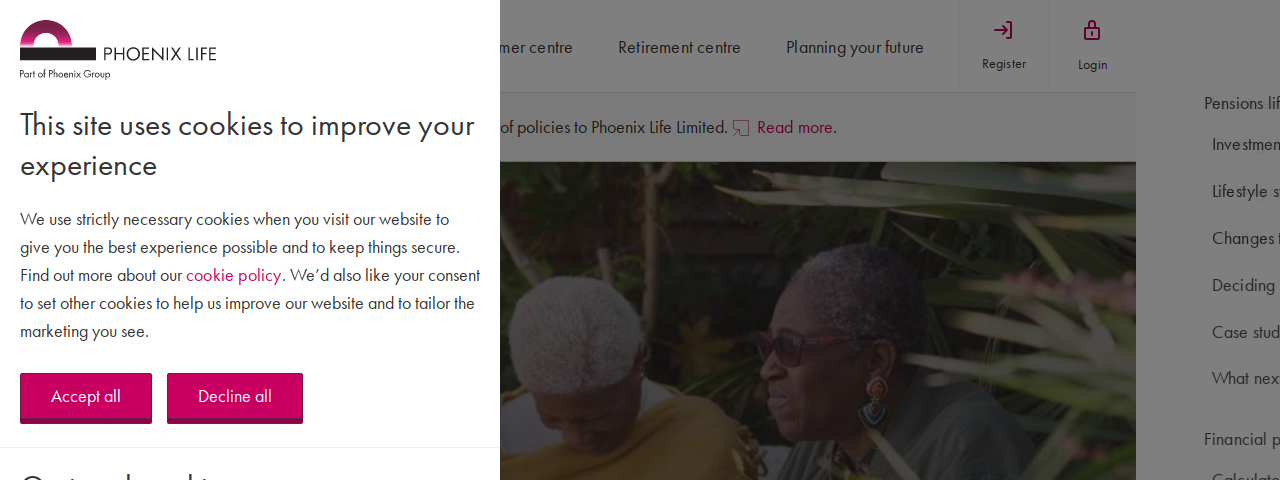Click the speech icon beside Read more
Image resolution: width=1280 pixels, height=480 pixels.
point(741,128)
